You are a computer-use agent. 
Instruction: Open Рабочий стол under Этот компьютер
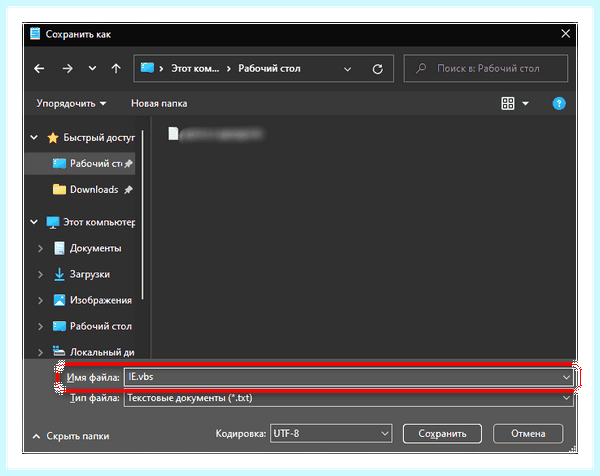(x=101, y=326)
